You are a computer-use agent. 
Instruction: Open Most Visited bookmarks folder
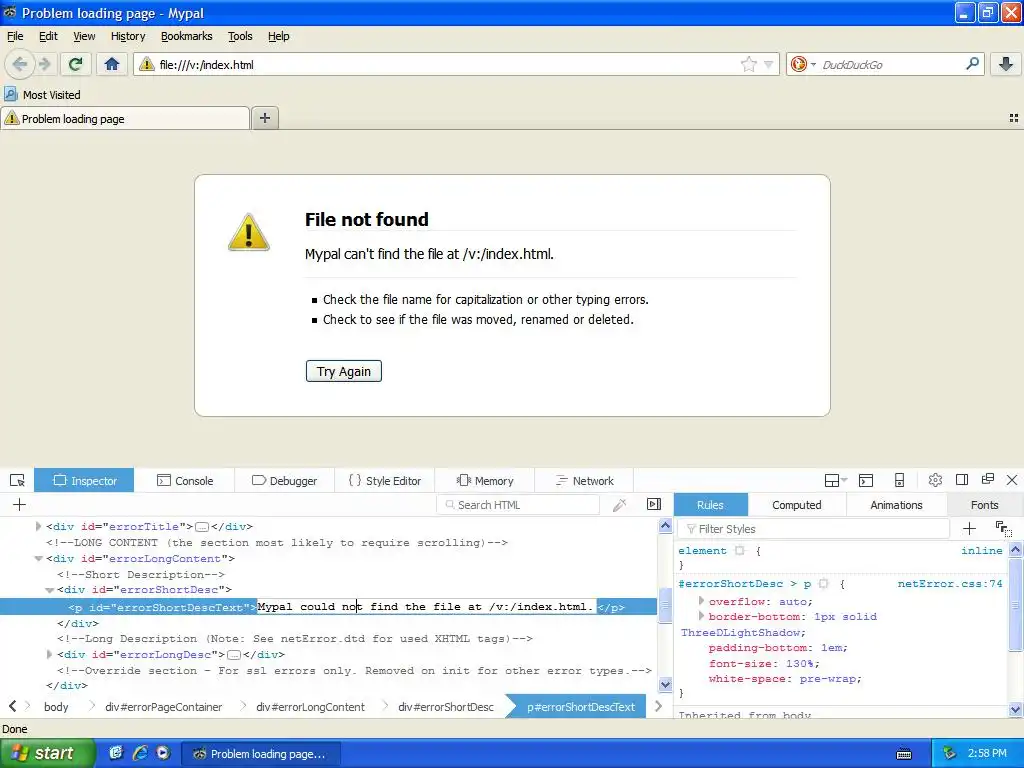(x=42, y=95)
